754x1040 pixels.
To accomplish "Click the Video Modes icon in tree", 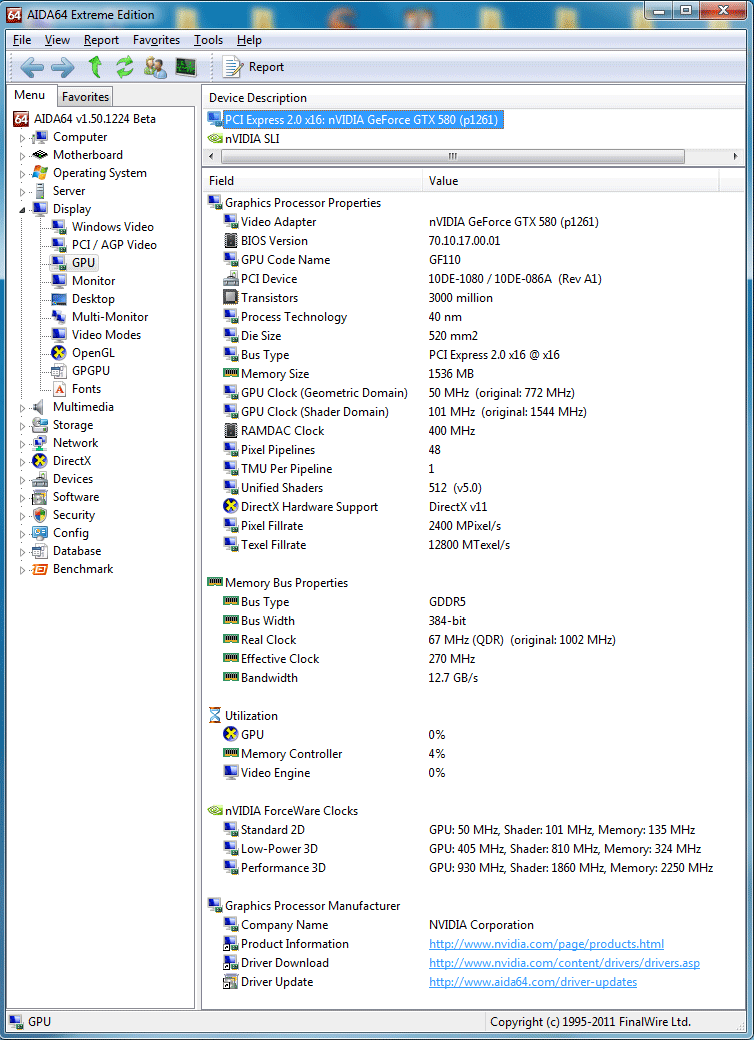I will click(x=59, y=334).
